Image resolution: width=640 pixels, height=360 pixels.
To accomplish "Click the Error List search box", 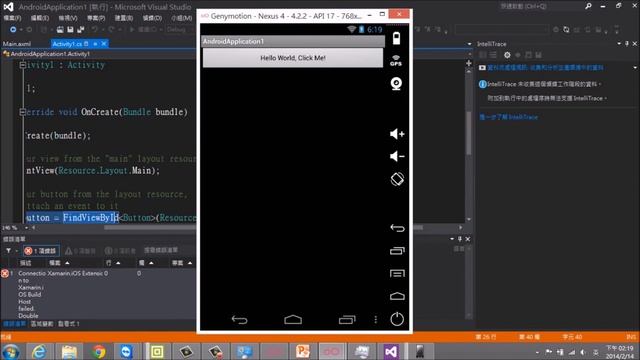I will [168, 250].
